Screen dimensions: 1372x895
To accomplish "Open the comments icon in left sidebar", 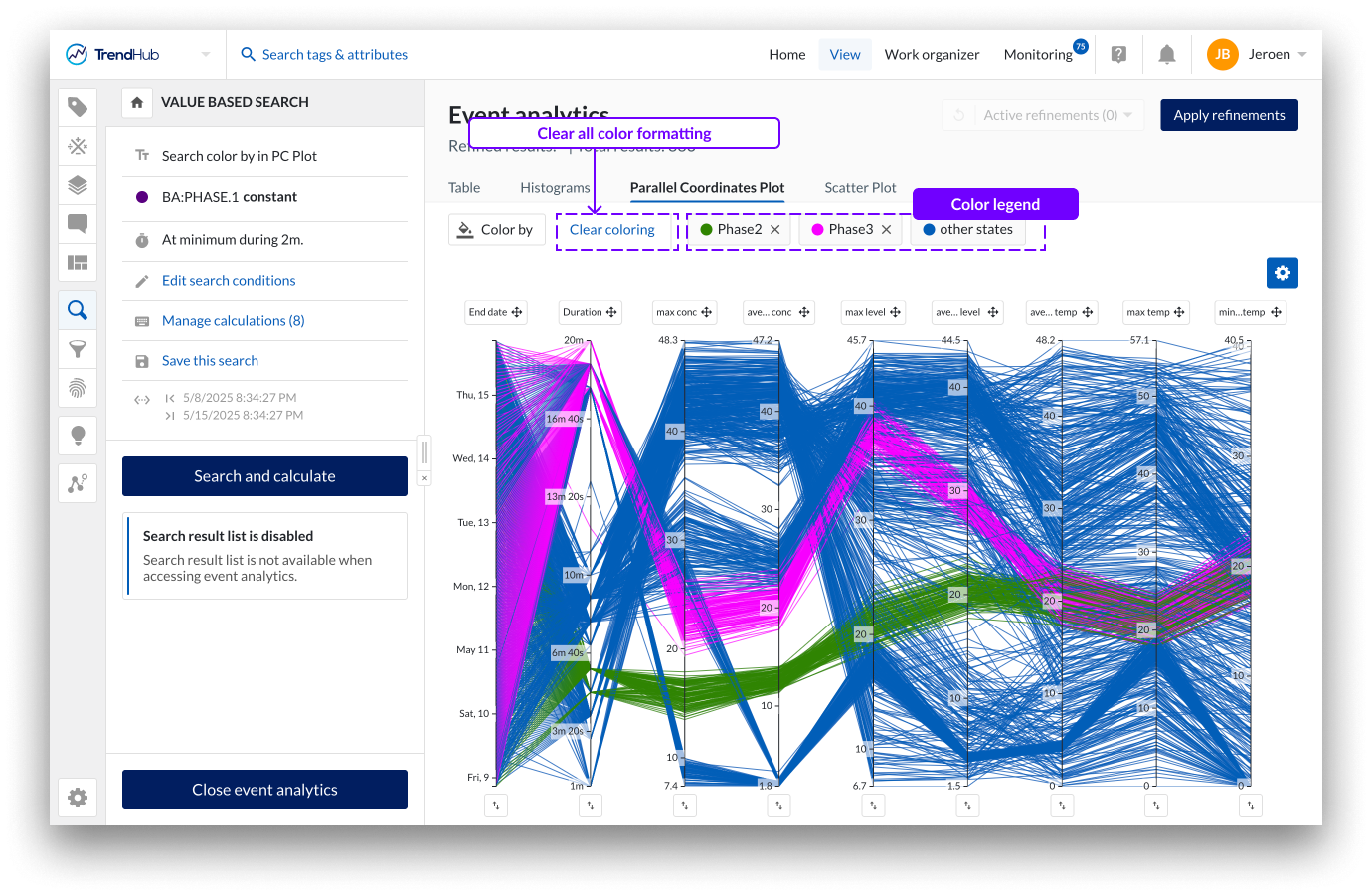I will point(78,224).
